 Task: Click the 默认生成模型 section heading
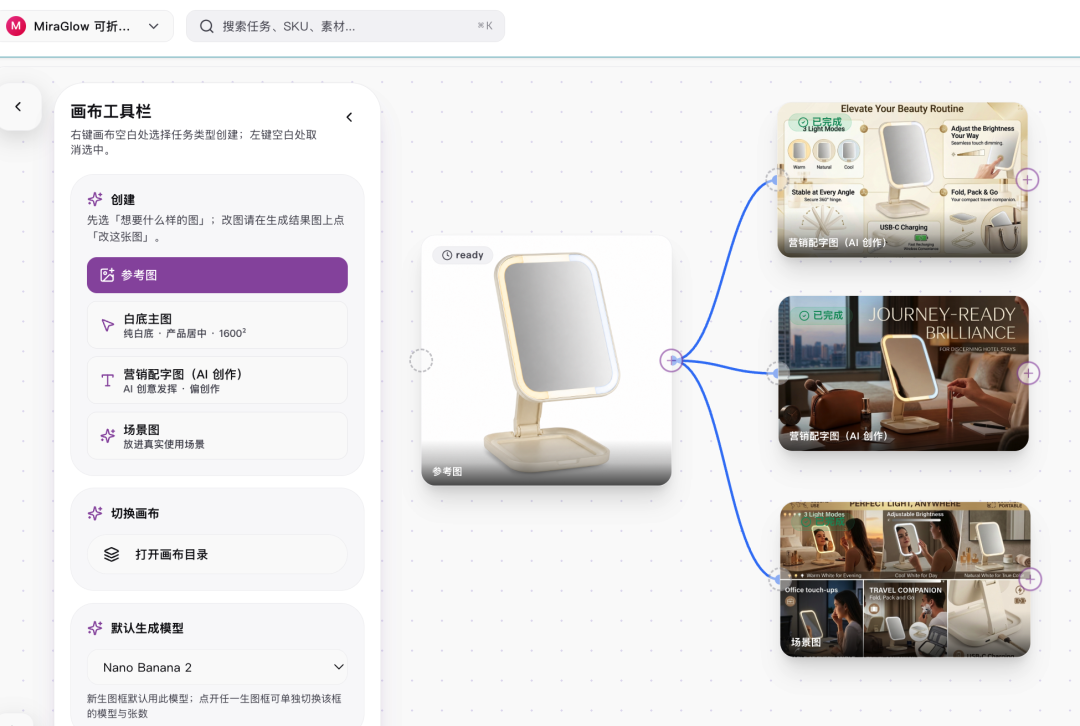click(x=147, y=628)
